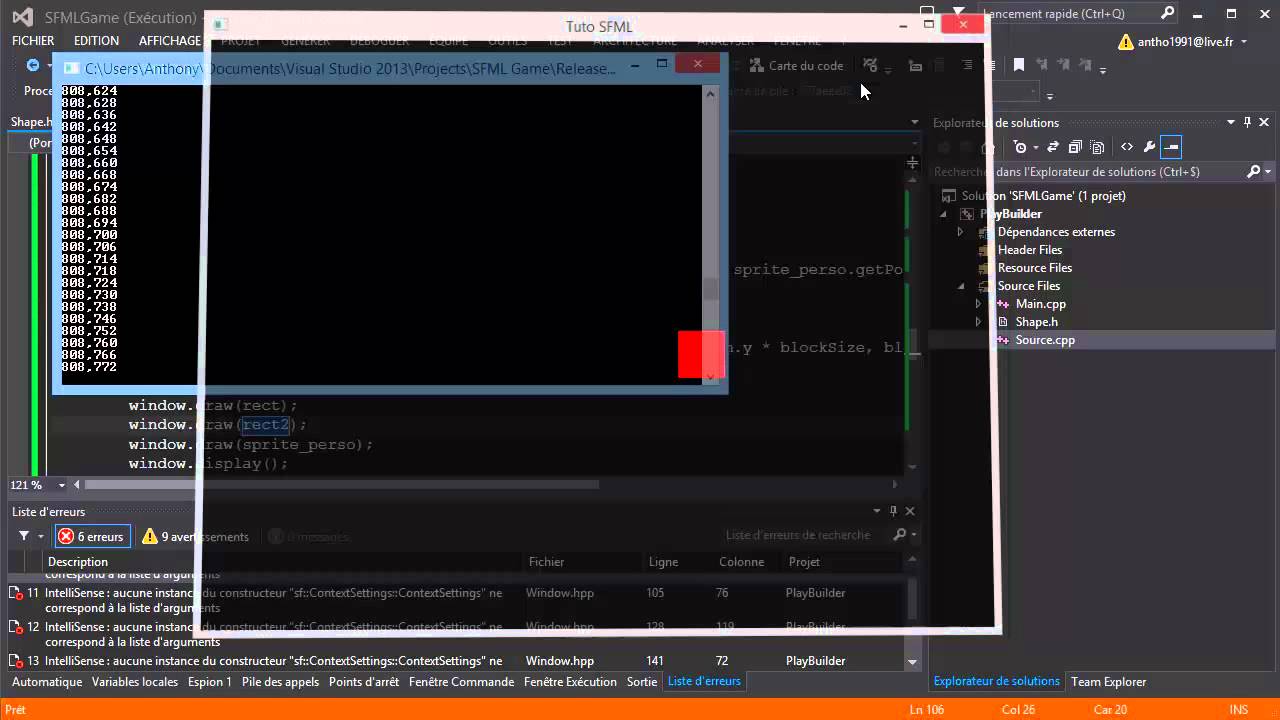Click the console window vertical scrollbar thumb
Viewport: 1280px width, 720px height.
(x=711, y=289)
